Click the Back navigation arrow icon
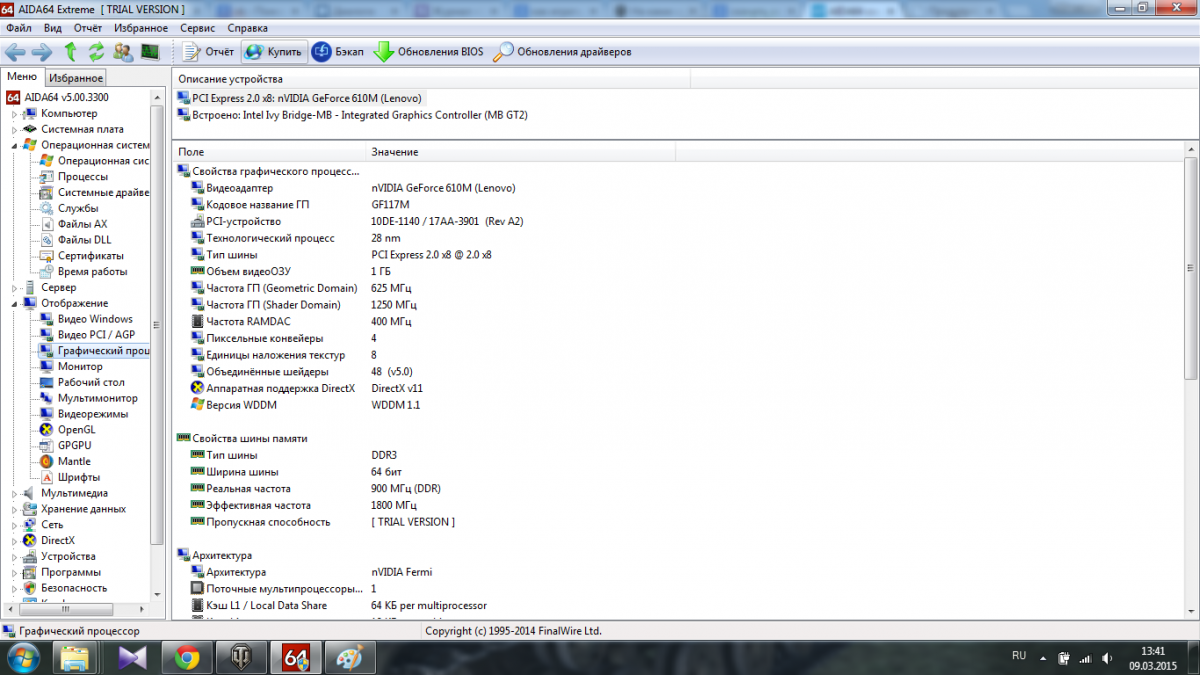The width and height of the screenshot is (1200, 675). coord(15,51)
